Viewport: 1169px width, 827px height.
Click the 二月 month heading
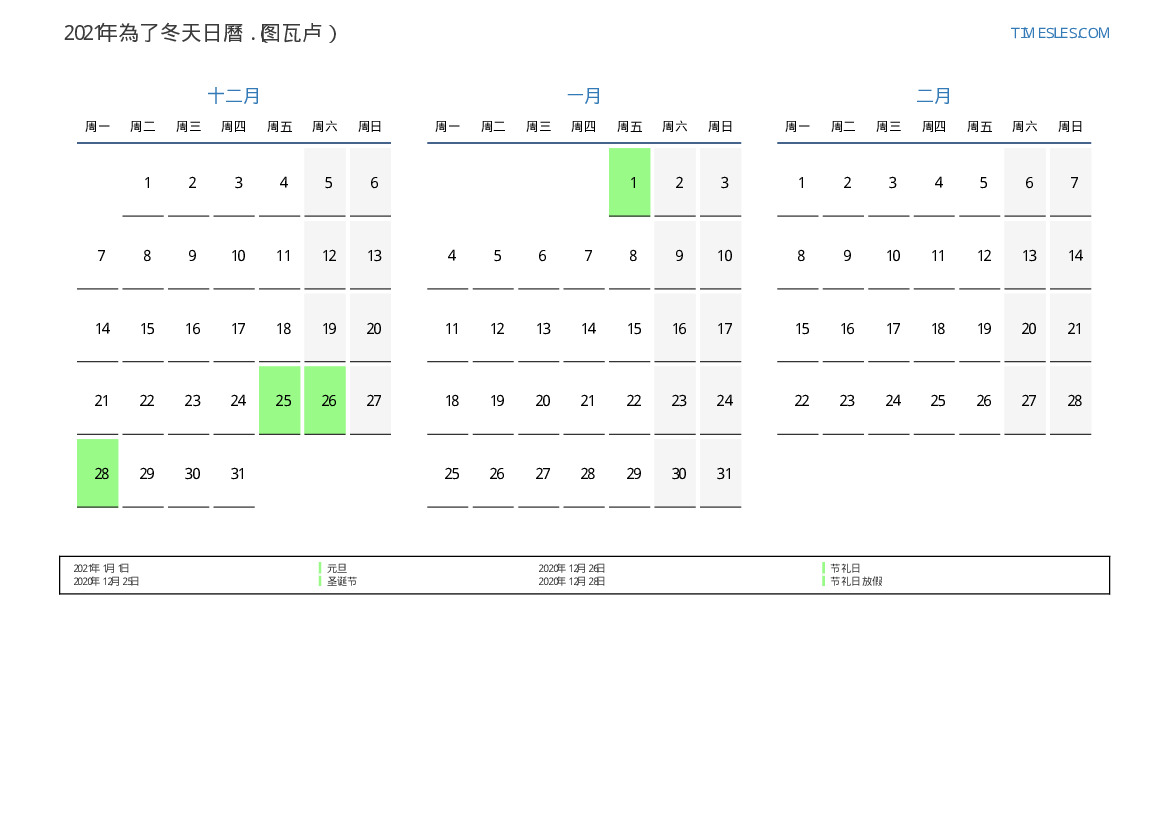pyautogui.click(x=934, y=96)
